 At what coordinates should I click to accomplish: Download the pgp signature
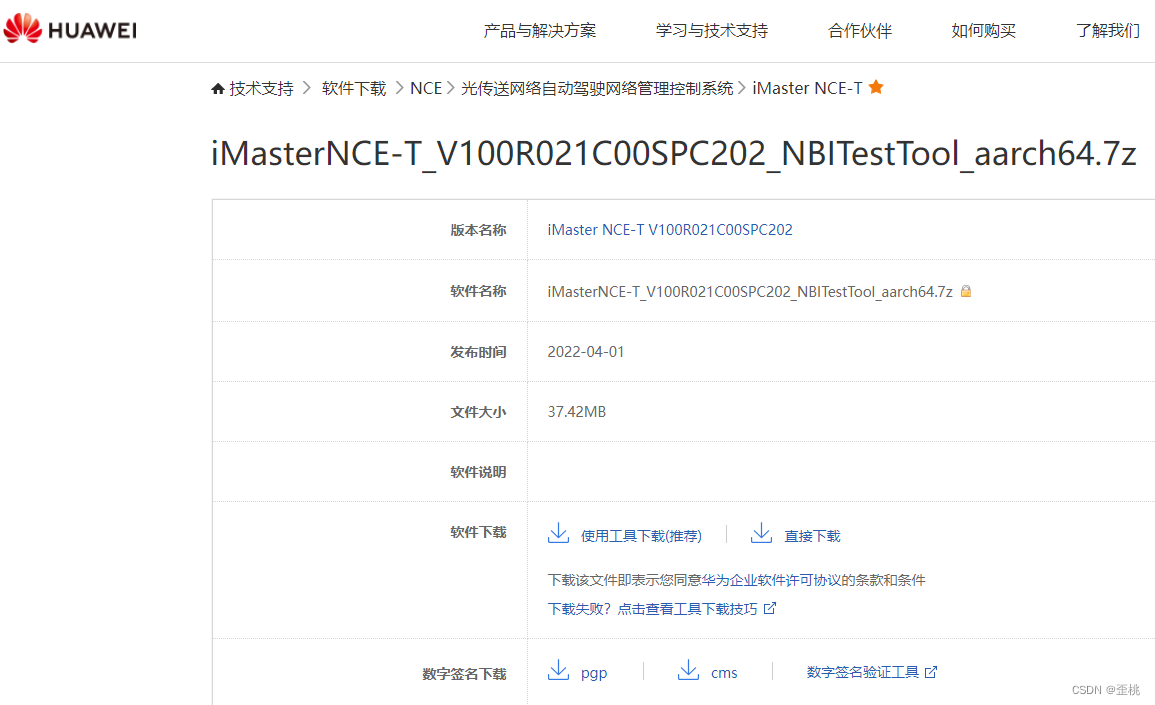coord(594,673)
